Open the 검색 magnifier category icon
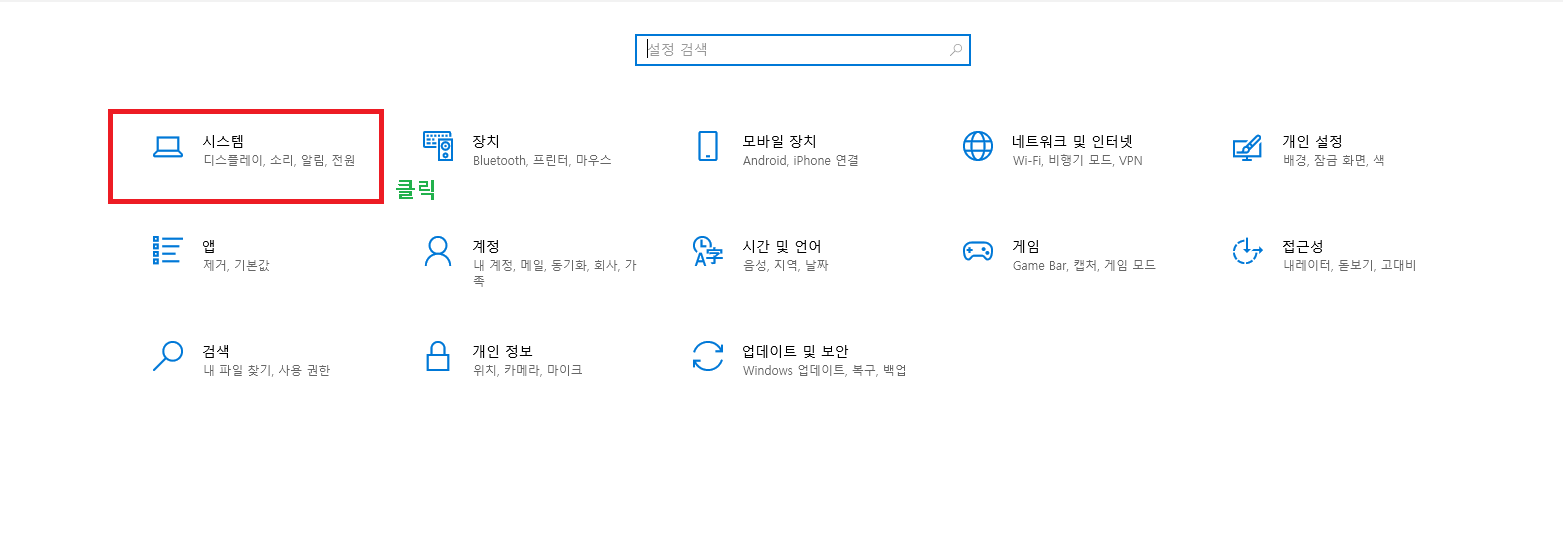This screenshot has height=533, width=1563. point(168,356)
